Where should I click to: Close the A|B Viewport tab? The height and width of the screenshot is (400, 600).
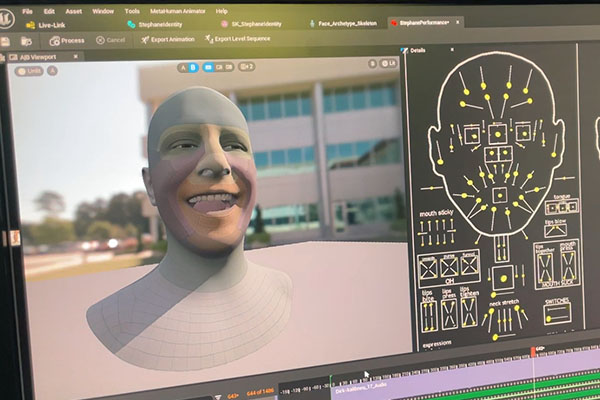(x=75, y=57)
